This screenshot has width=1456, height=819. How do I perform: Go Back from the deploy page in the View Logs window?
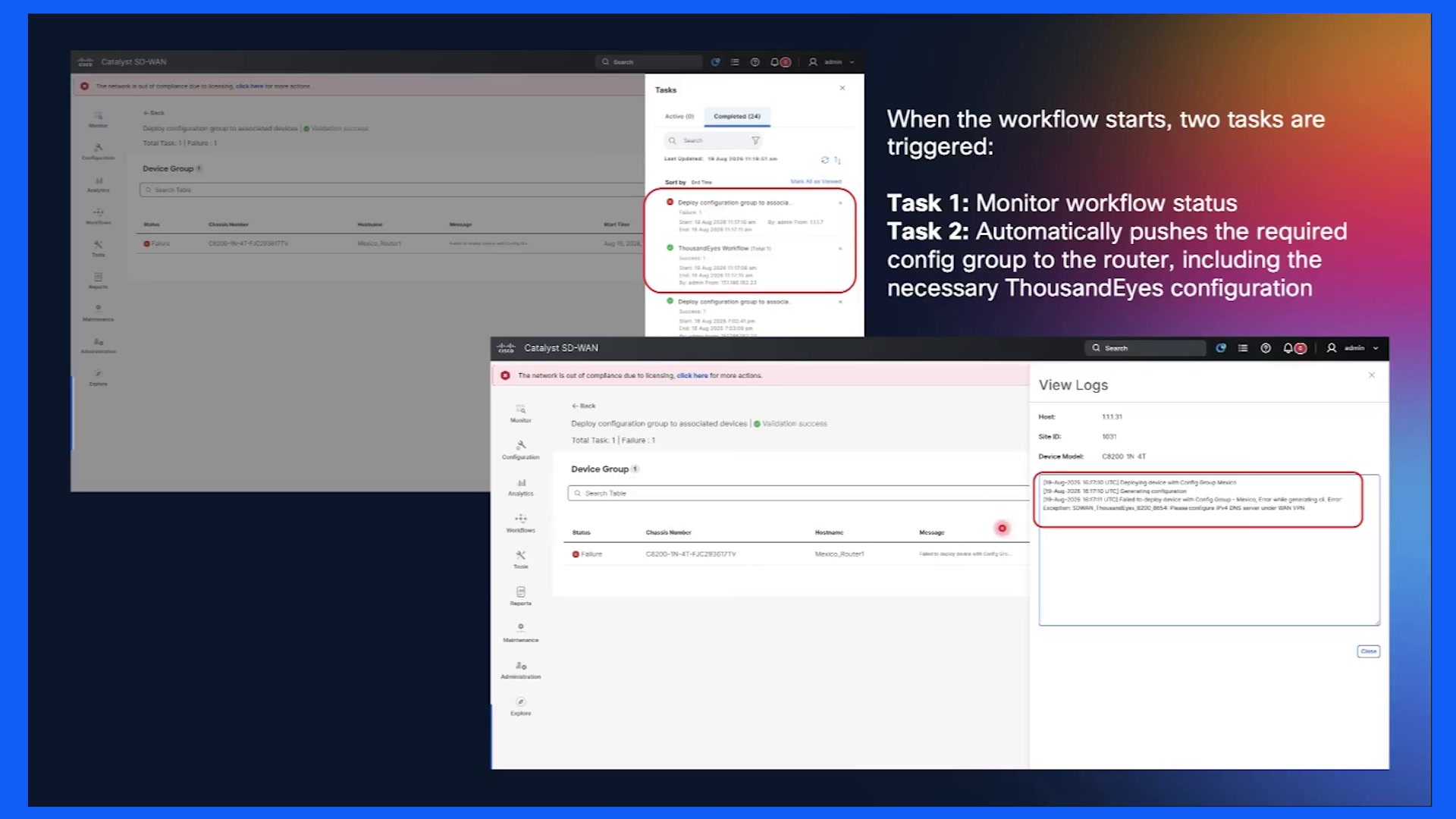coord(584,406)
